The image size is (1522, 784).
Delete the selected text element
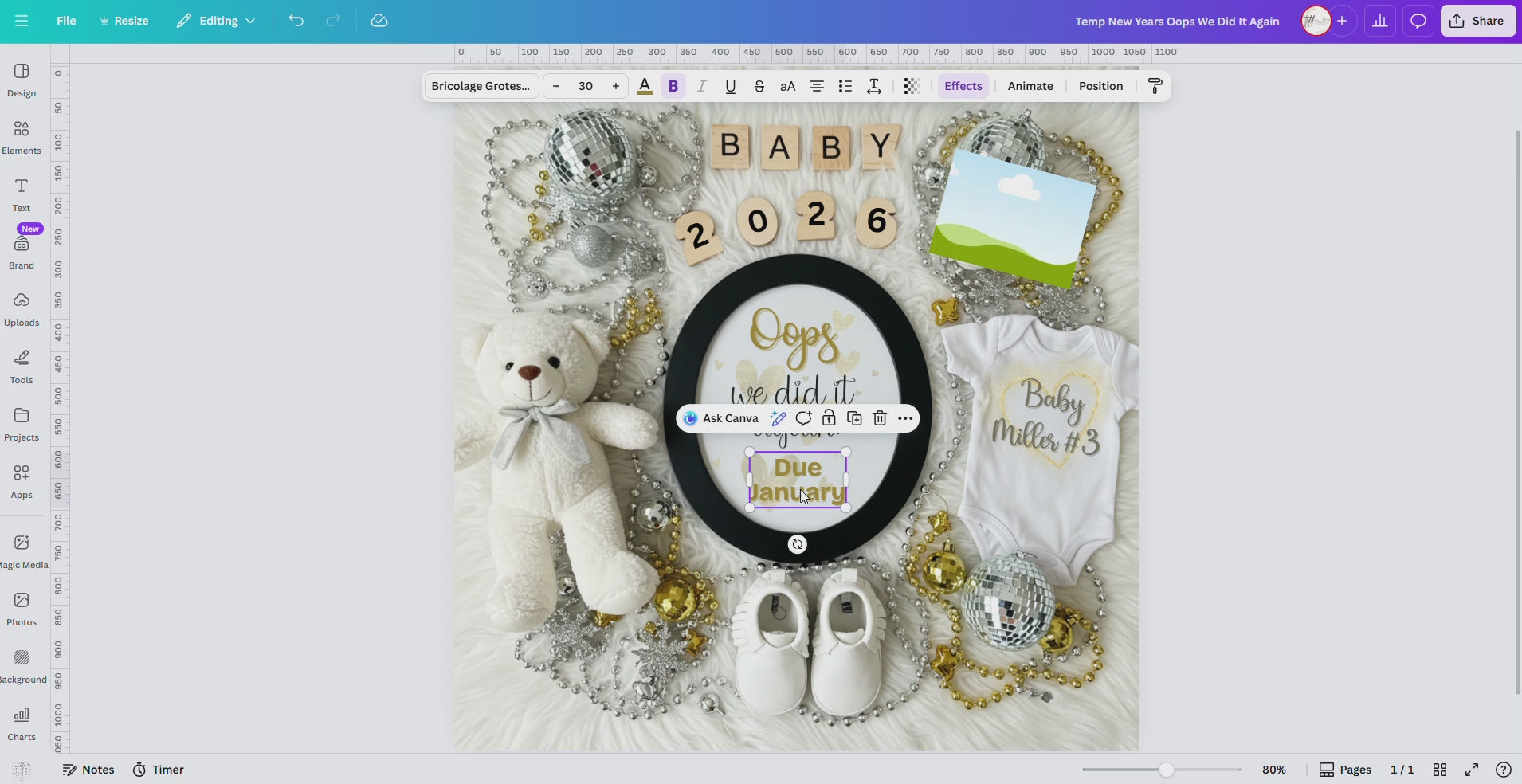879,418
